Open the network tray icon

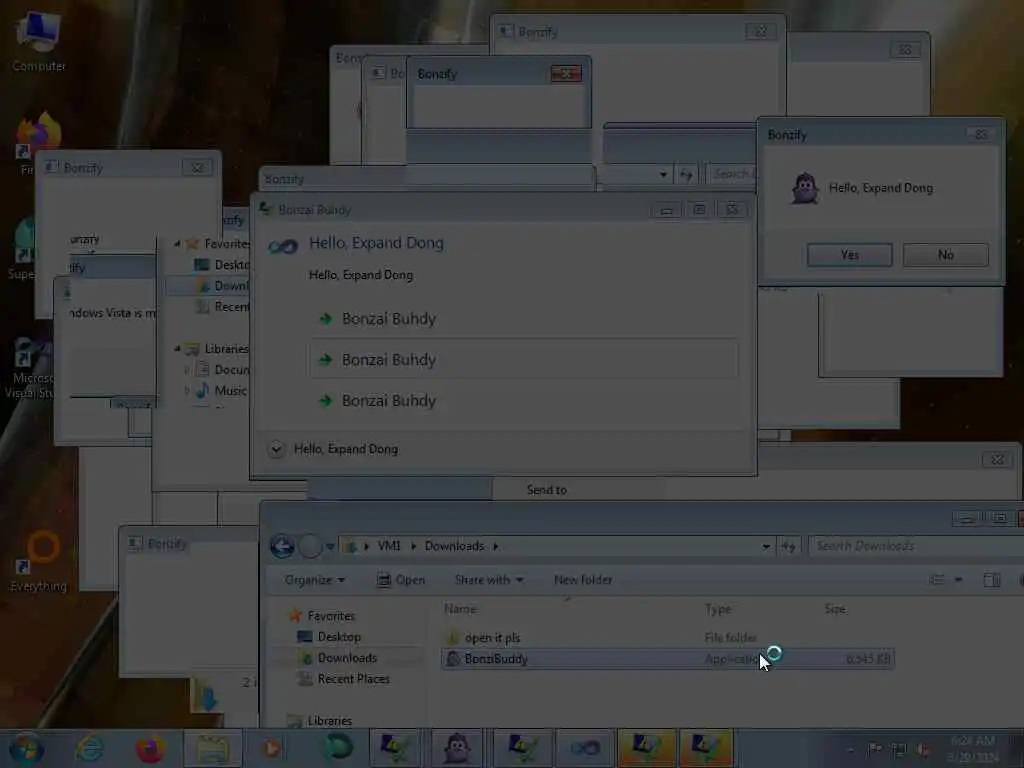899,749
